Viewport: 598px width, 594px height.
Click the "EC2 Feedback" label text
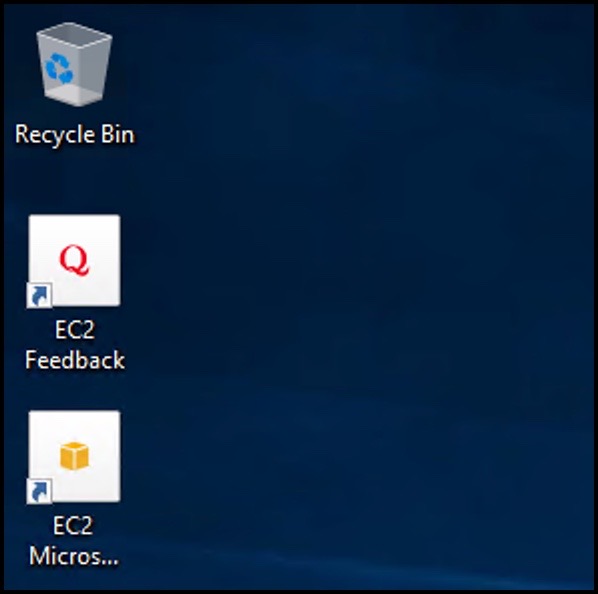[x=75, y=345]
